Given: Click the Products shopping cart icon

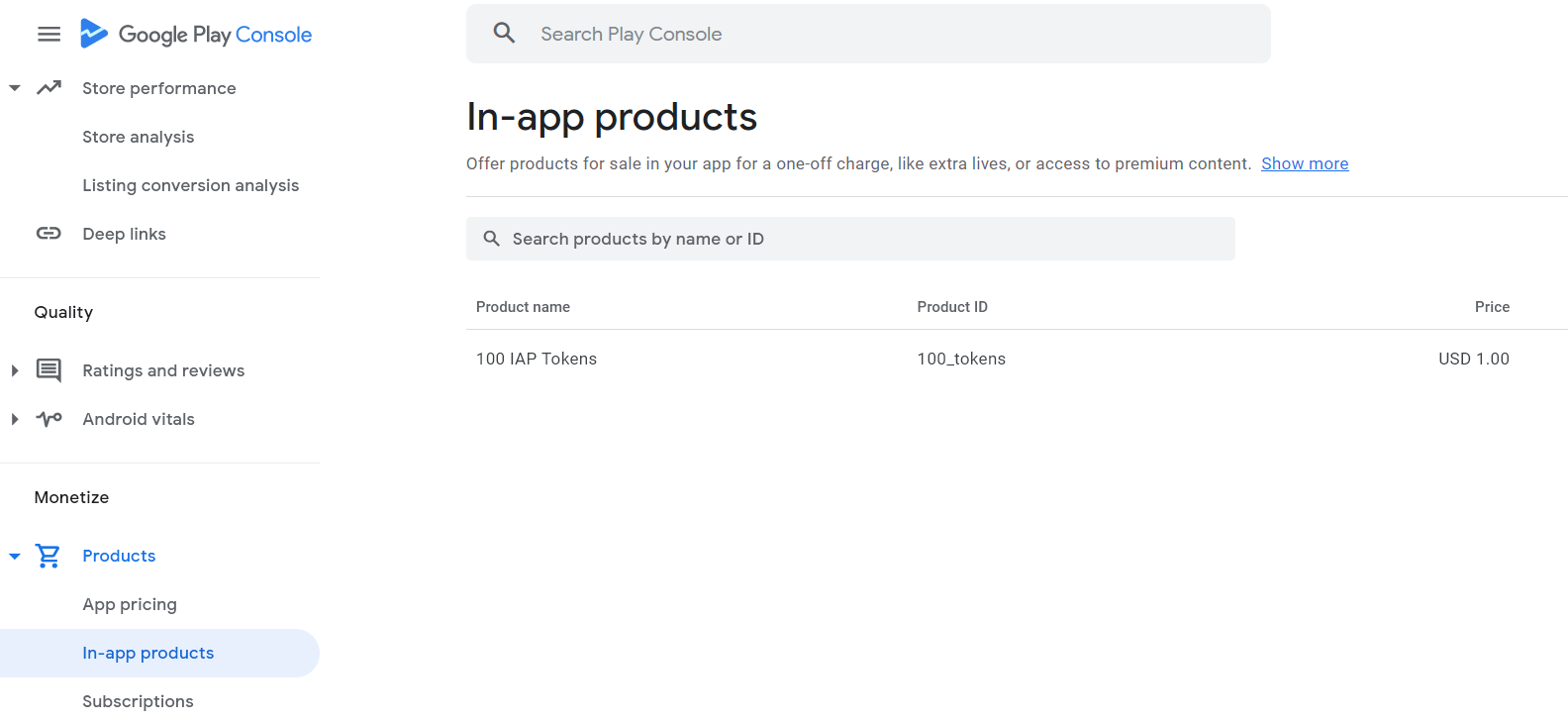Looking at the screenshot, I should pos(49,556).
